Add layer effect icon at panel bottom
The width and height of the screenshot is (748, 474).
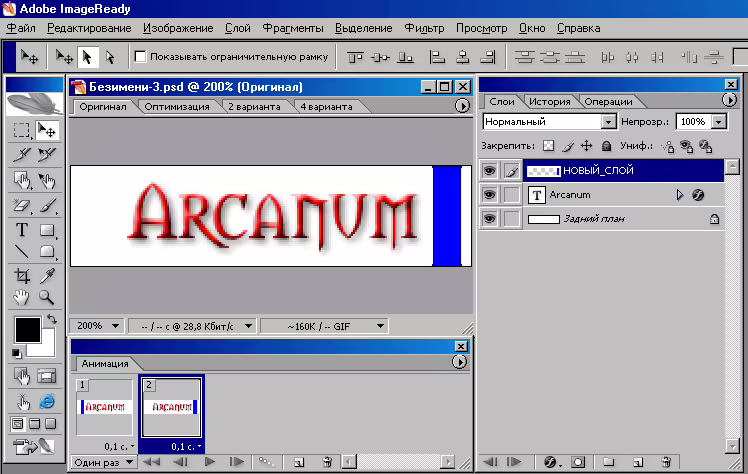[551, 462]
